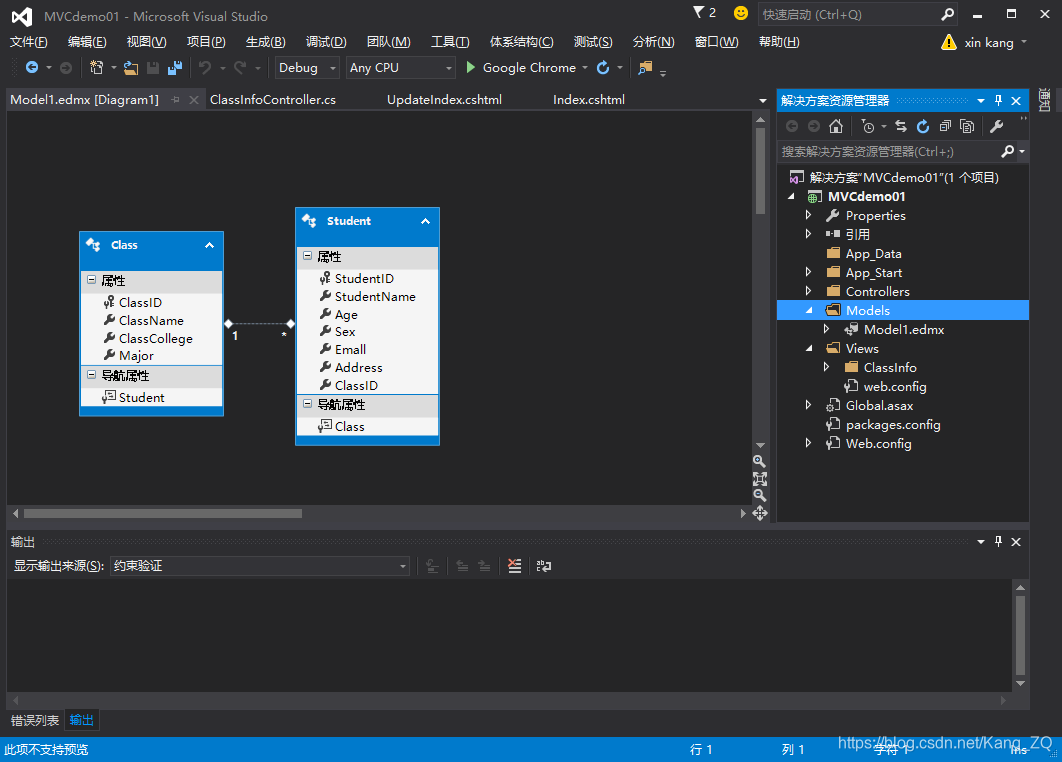This screenshot has height=762, width=1062.
Task: Select the Web.config file
Action: pyautogui.click(x=878, y=444)
